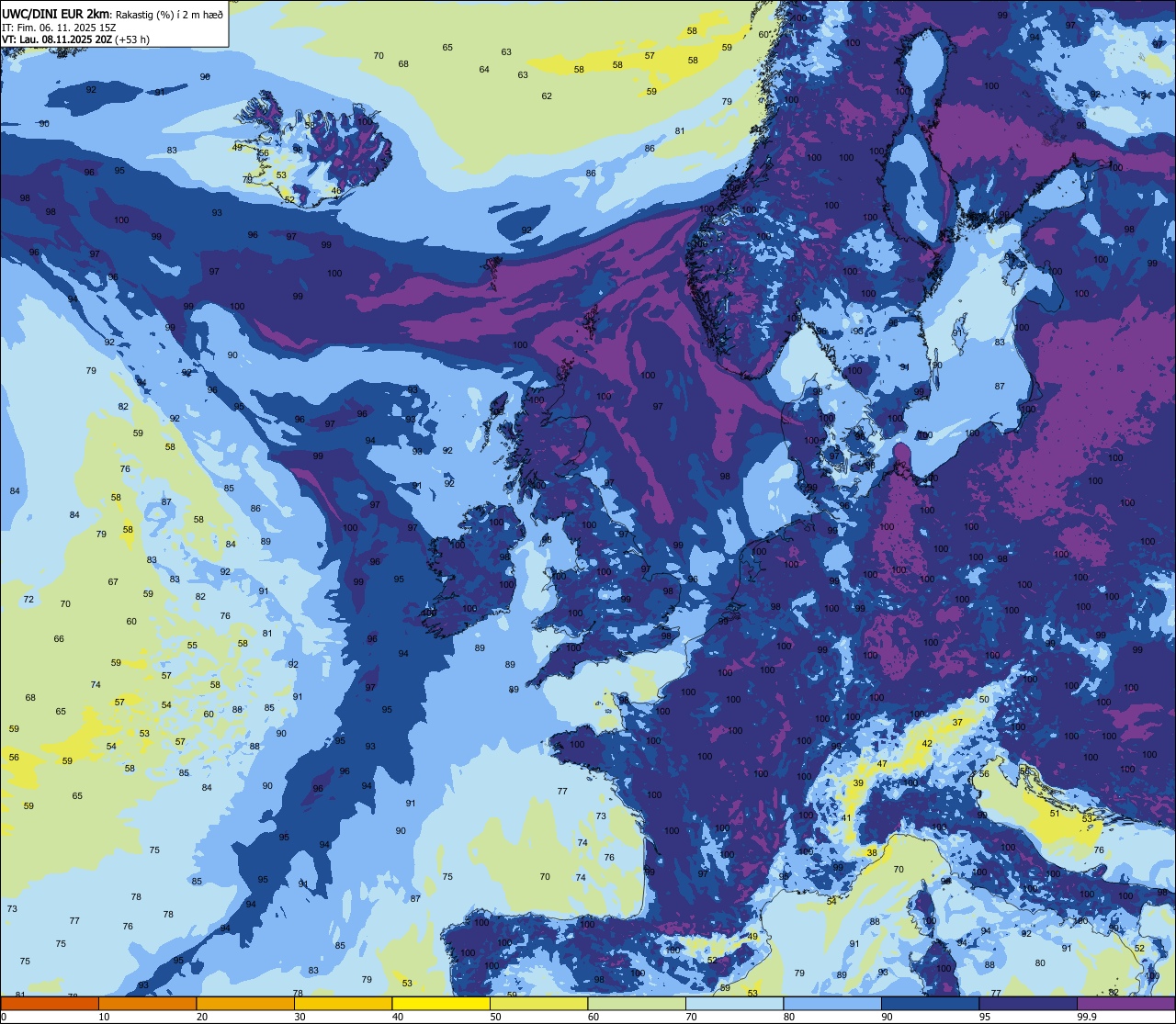The width and height of the screenshot is (1176, 1024).
Task: Click the 0–10 dark orange legend swatch
Action: click(50, 1003)
